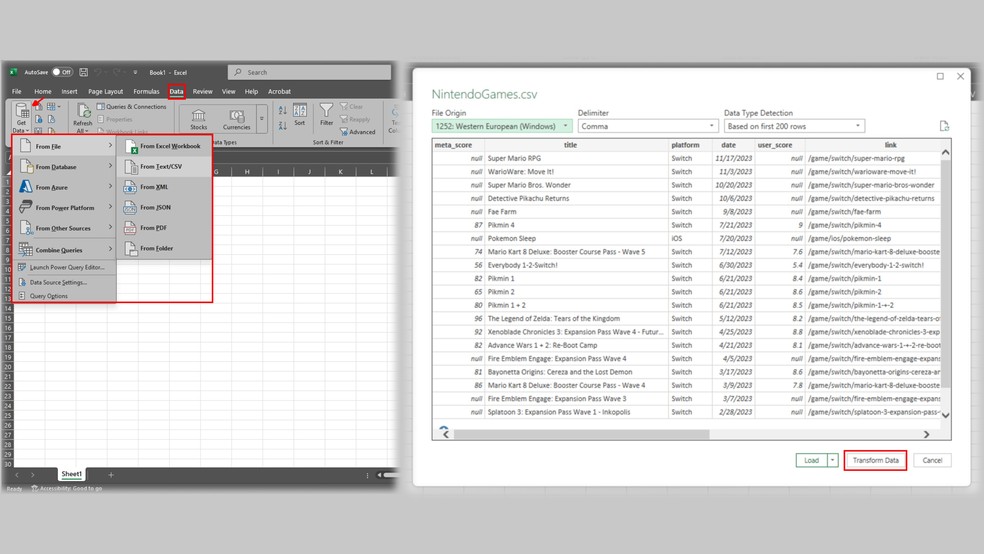Select From Database in Get Data menu
Image resolution: width=984 pixels, height=554 pixels.
tap(56, 167)
